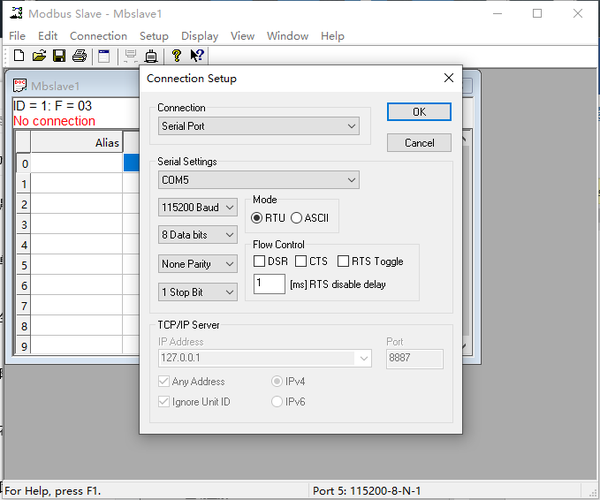Click the Mbslave1 child window document icon
This screenshot has width=600, height=500.
click(x=20, y=85)
